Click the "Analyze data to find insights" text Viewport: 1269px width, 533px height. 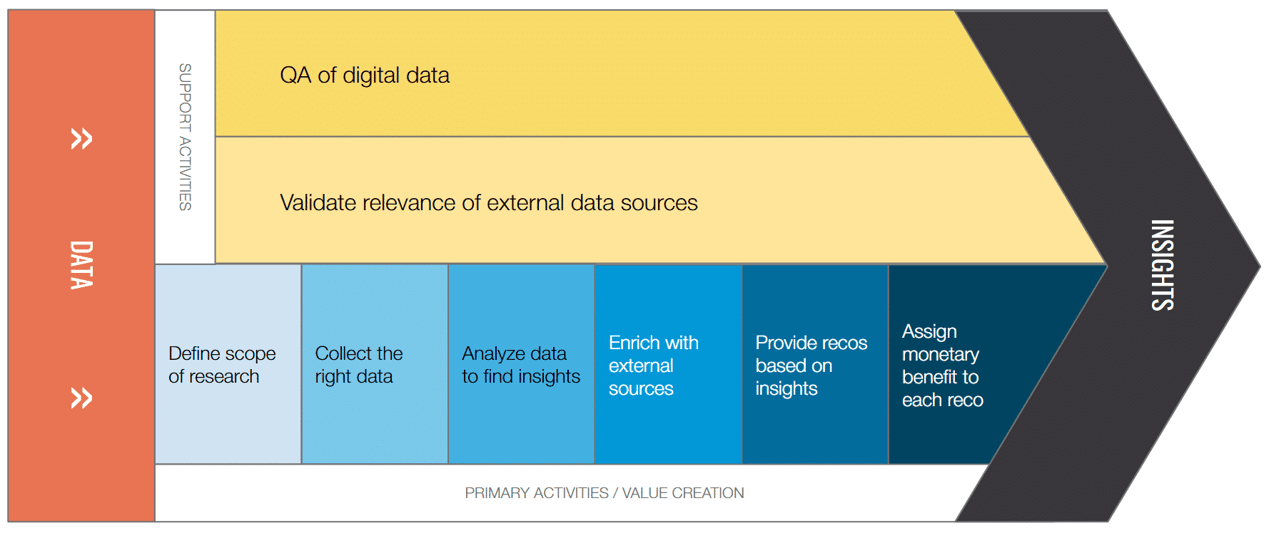click(x=521, y=365)
